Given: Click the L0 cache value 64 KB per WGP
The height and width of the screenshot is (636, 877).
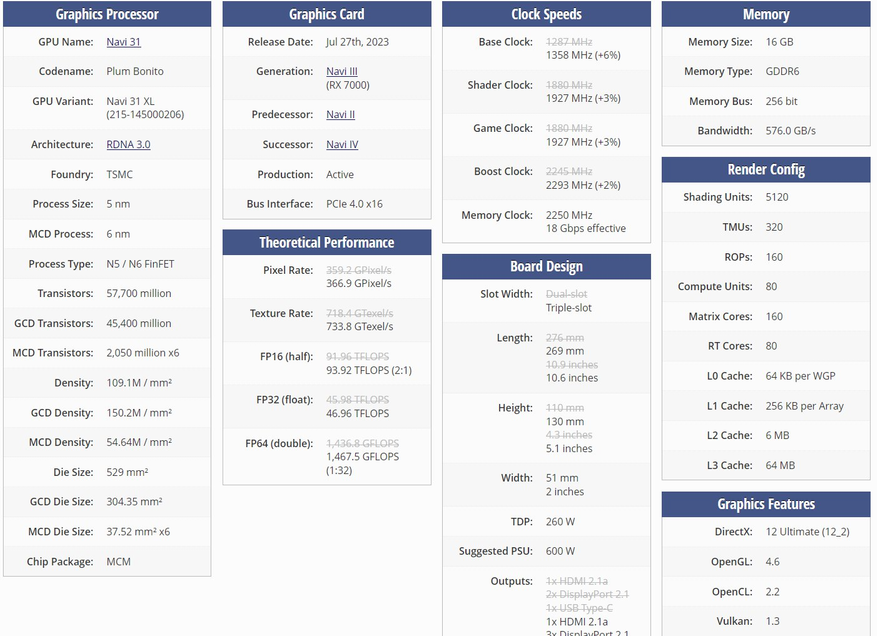Looking at the screenshot, I should click(x=800, y=376).
